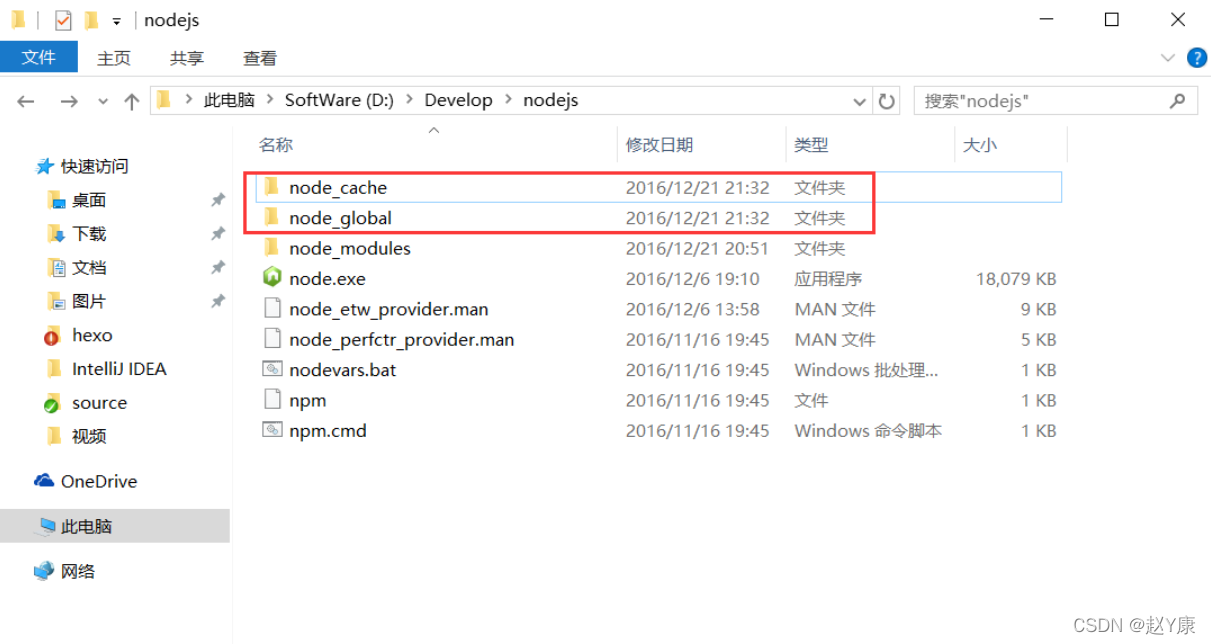Open Quick access in the navigation pane
The height and width of the screenshot is (644, 1211).
tap(83, 166)
